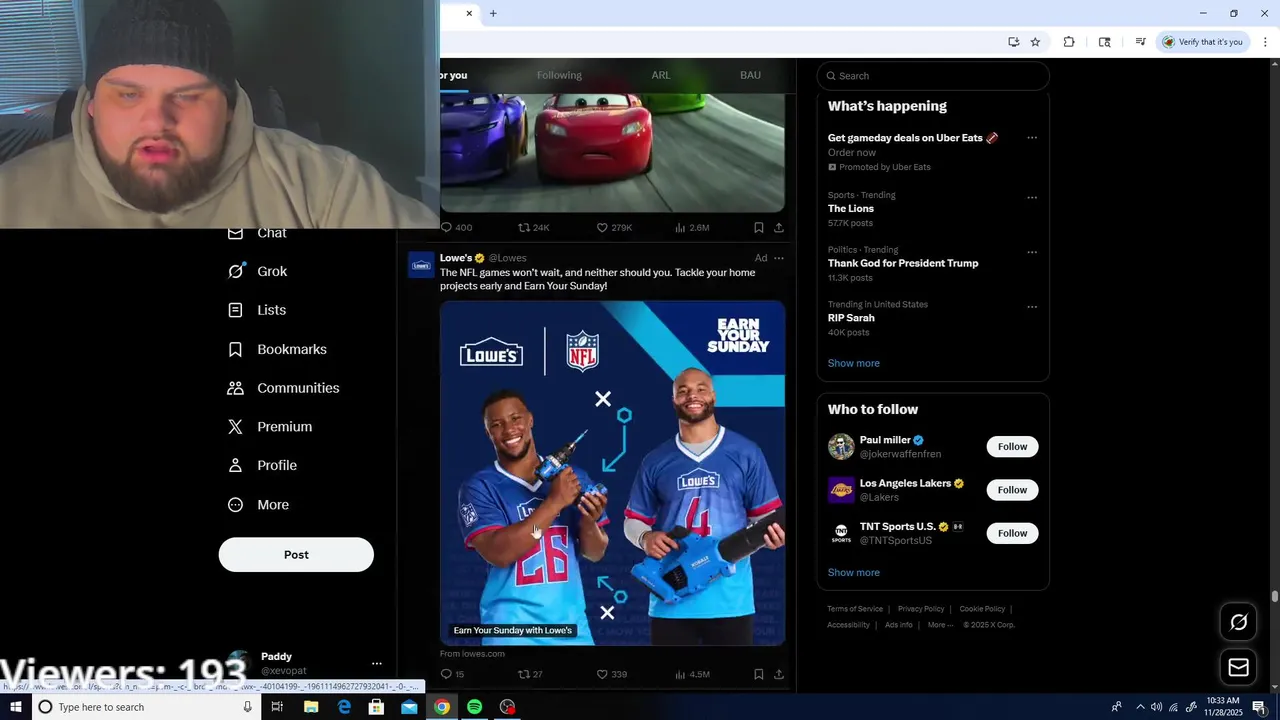The height and width of the screenshot is (720, 1280).
Task: Open options for Thank God for President Trump trend
Action: (1032, 252)
